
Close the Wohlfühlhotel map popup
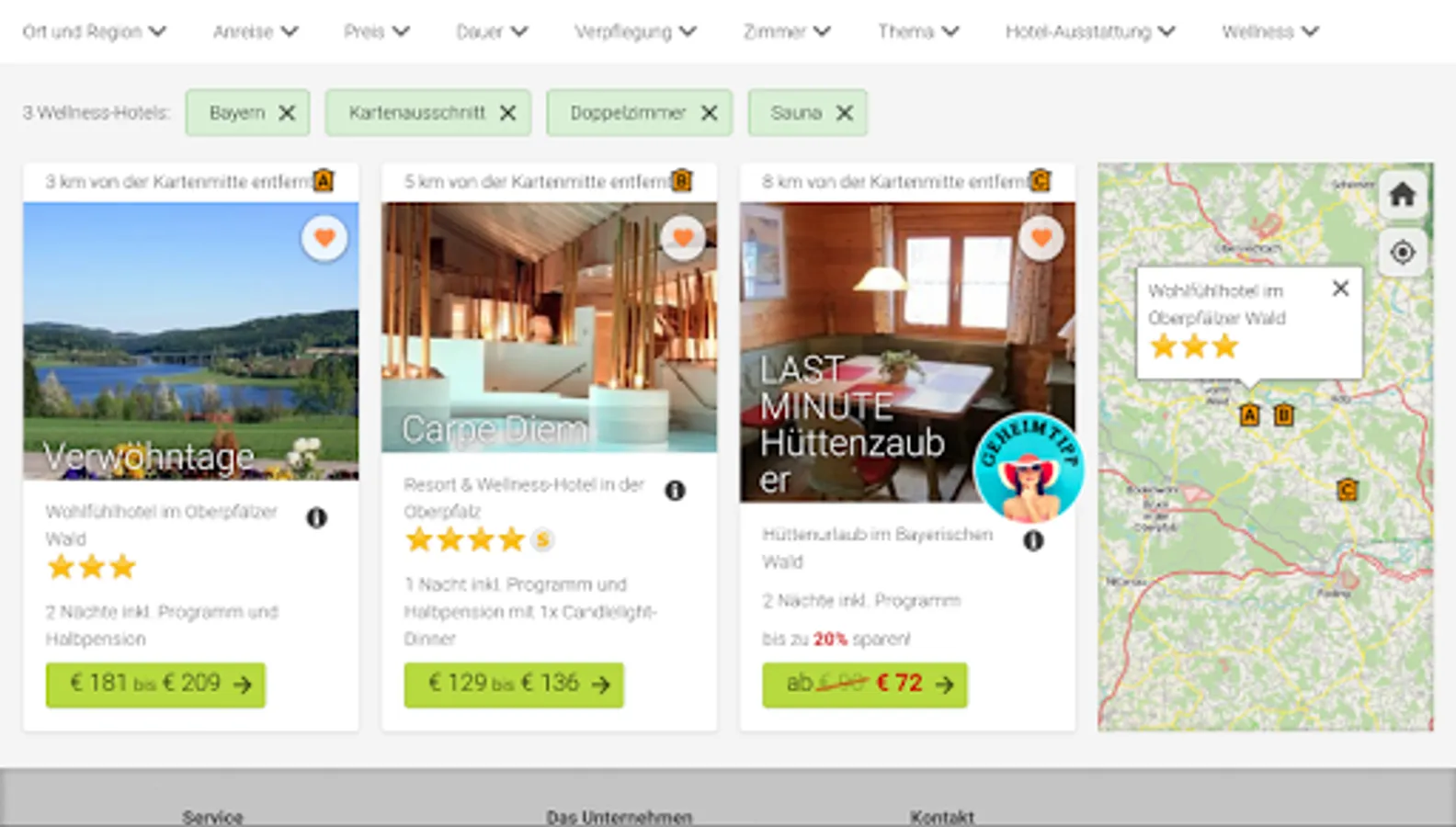click(1340, 289)
